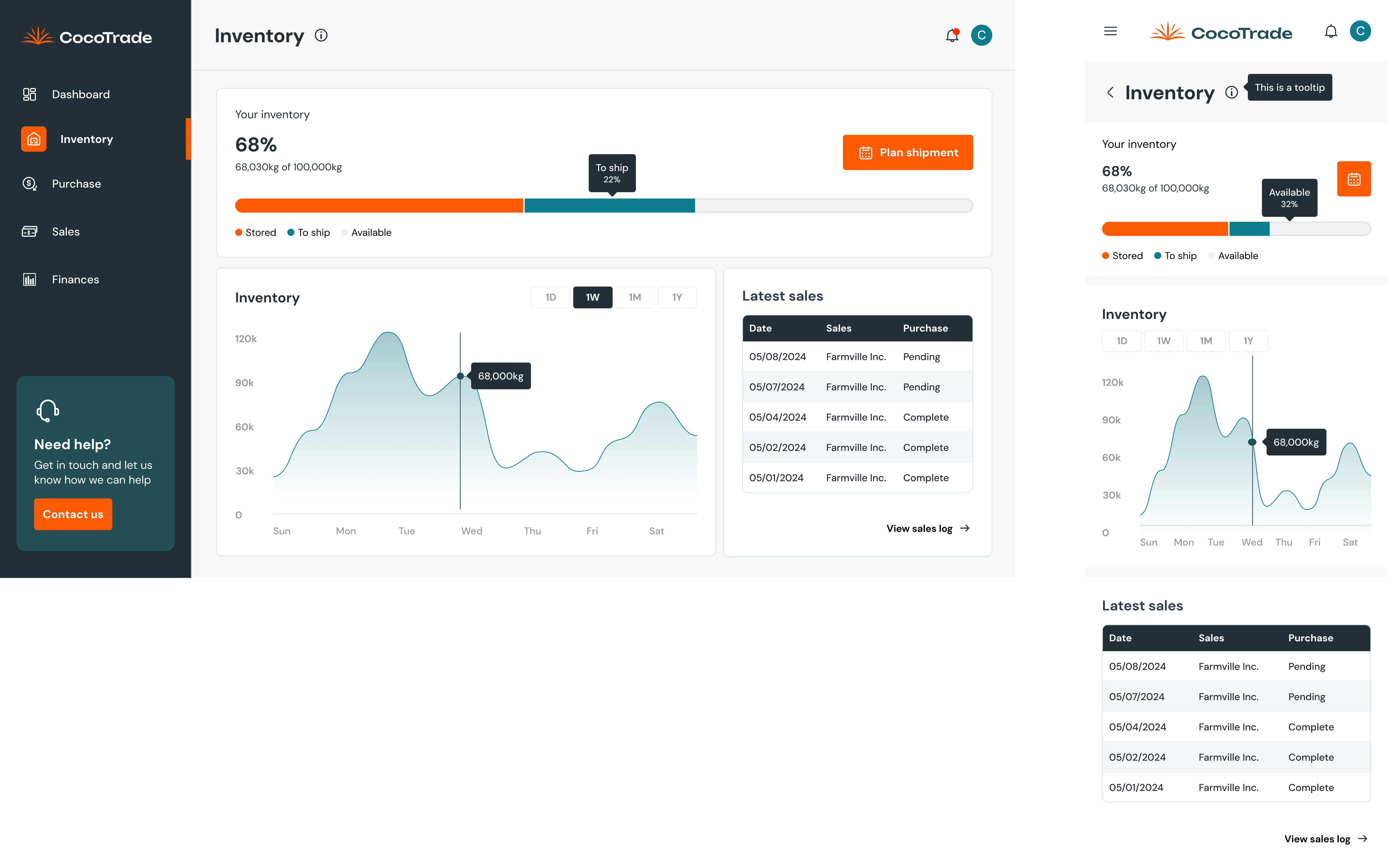This screenshot has height=868, width=1388.
Task: Click the teal To ship segment of desktop bar
Action: (x=609, y=206)
